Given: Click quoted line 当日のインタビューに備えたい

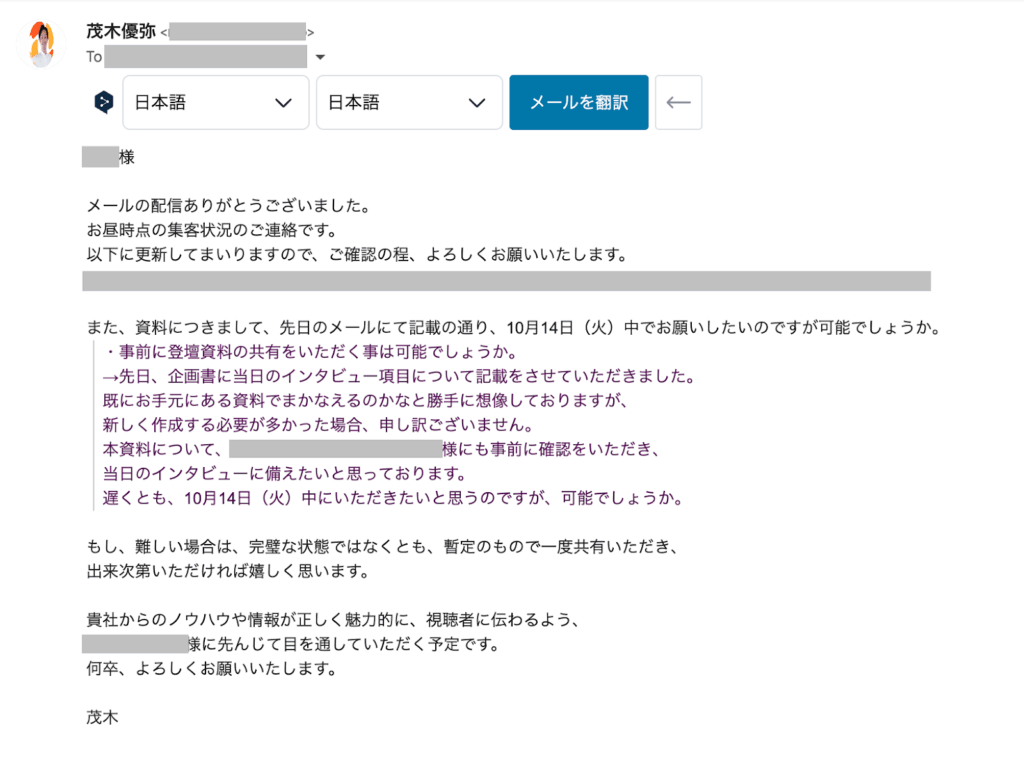Looking at the screenshot, I should click(285, 472).
